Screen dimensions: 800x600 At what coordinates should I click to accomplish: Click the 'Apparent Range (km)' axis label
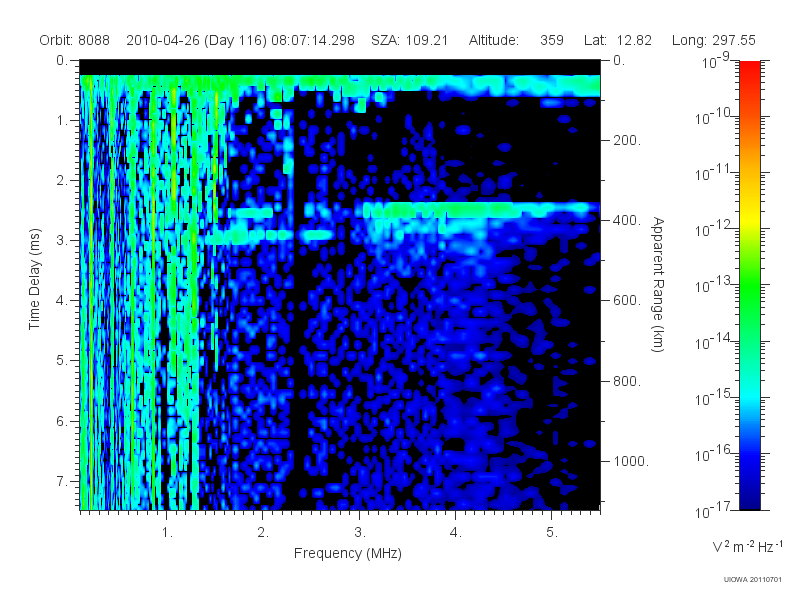click(x=658, y=284)
